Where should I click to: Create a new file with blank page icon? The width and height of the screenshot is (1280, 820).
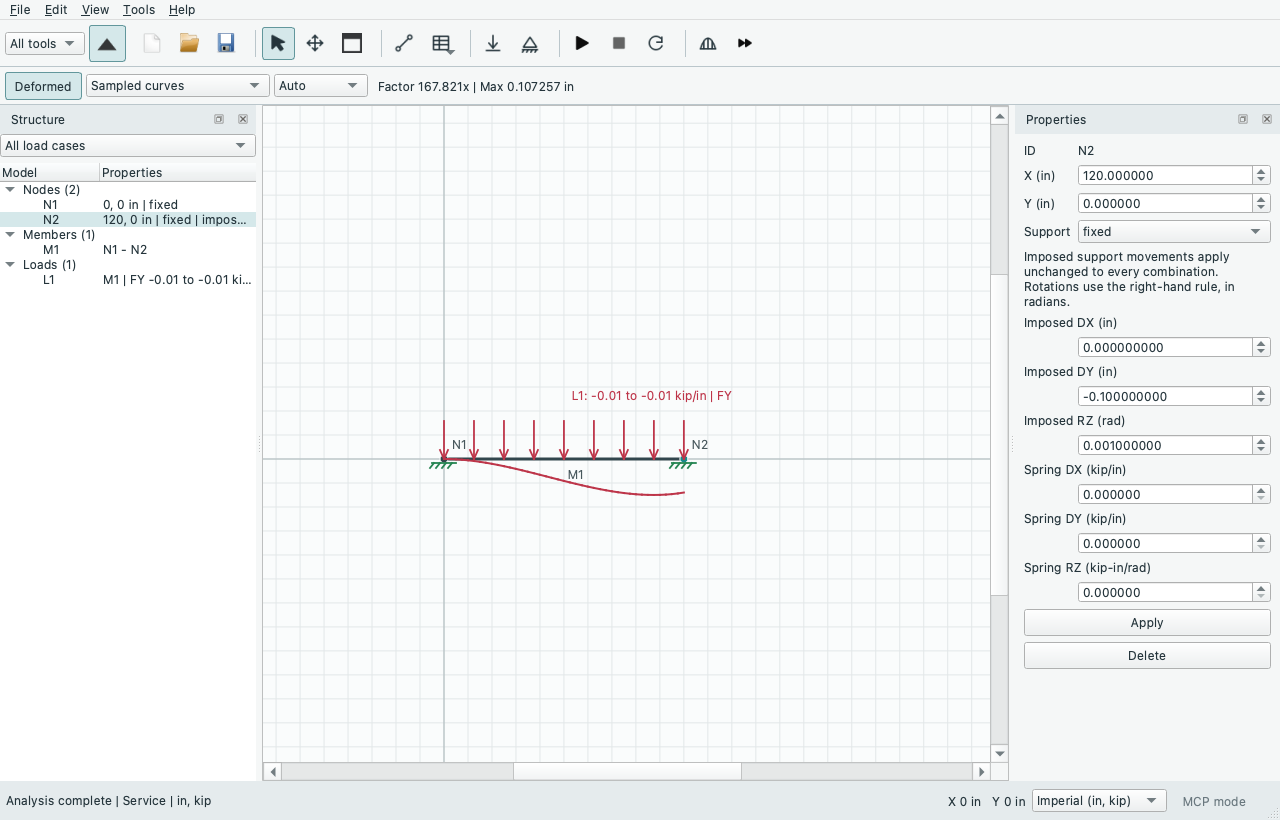coord(152,43)
